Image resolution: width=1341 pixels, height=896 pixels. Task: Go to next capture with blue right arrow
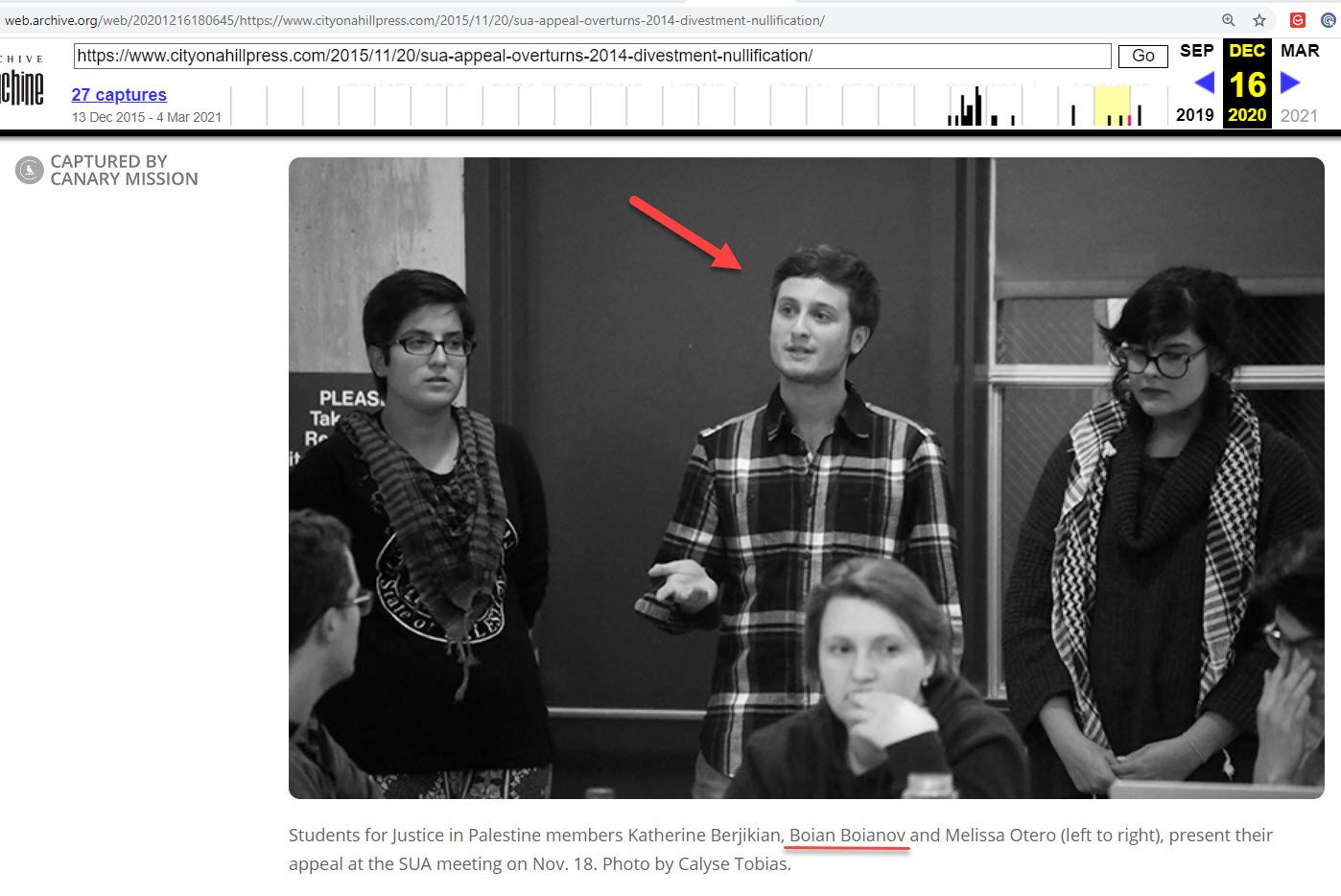[x=1290, y=83]
